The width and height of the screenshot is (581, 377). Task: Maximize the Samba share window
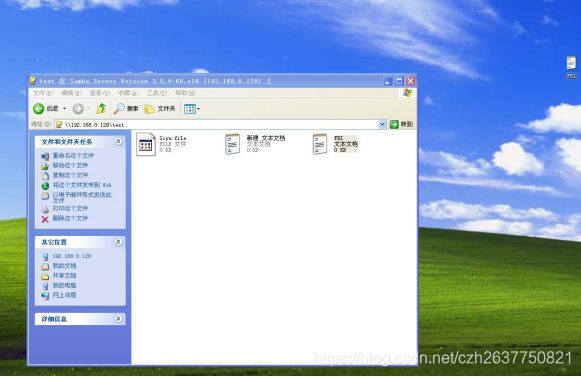(x=399, y=81)
